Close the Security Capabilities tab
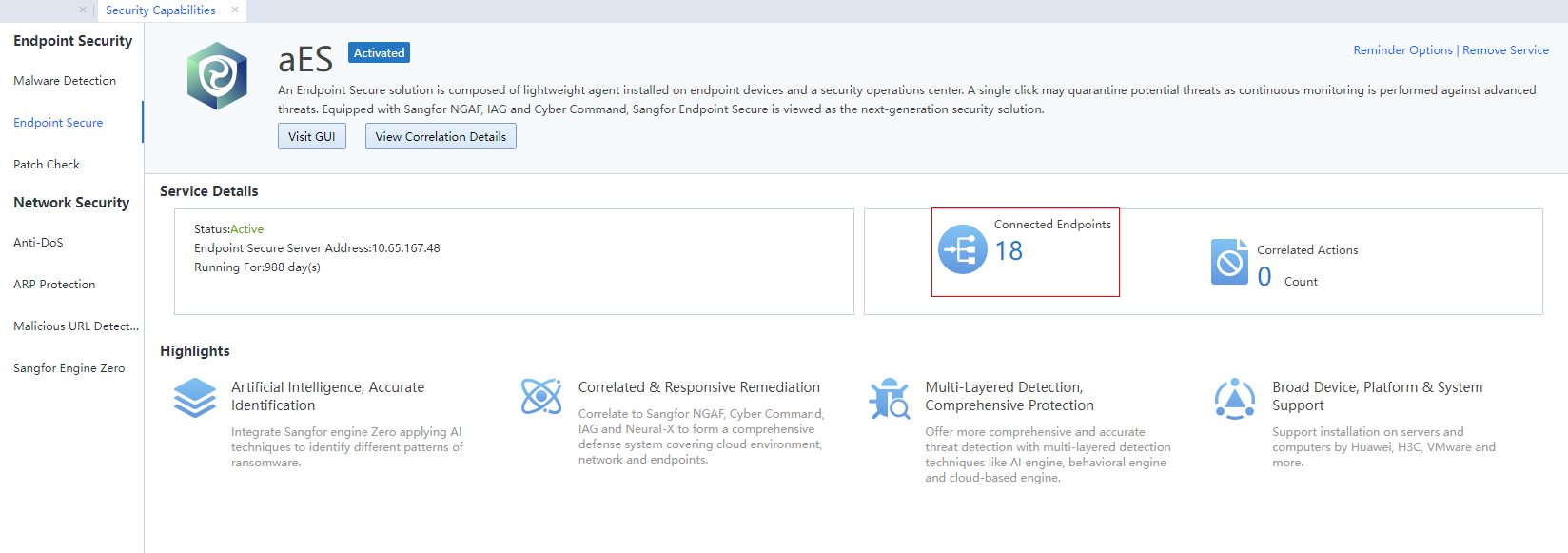 click(235, 10)
